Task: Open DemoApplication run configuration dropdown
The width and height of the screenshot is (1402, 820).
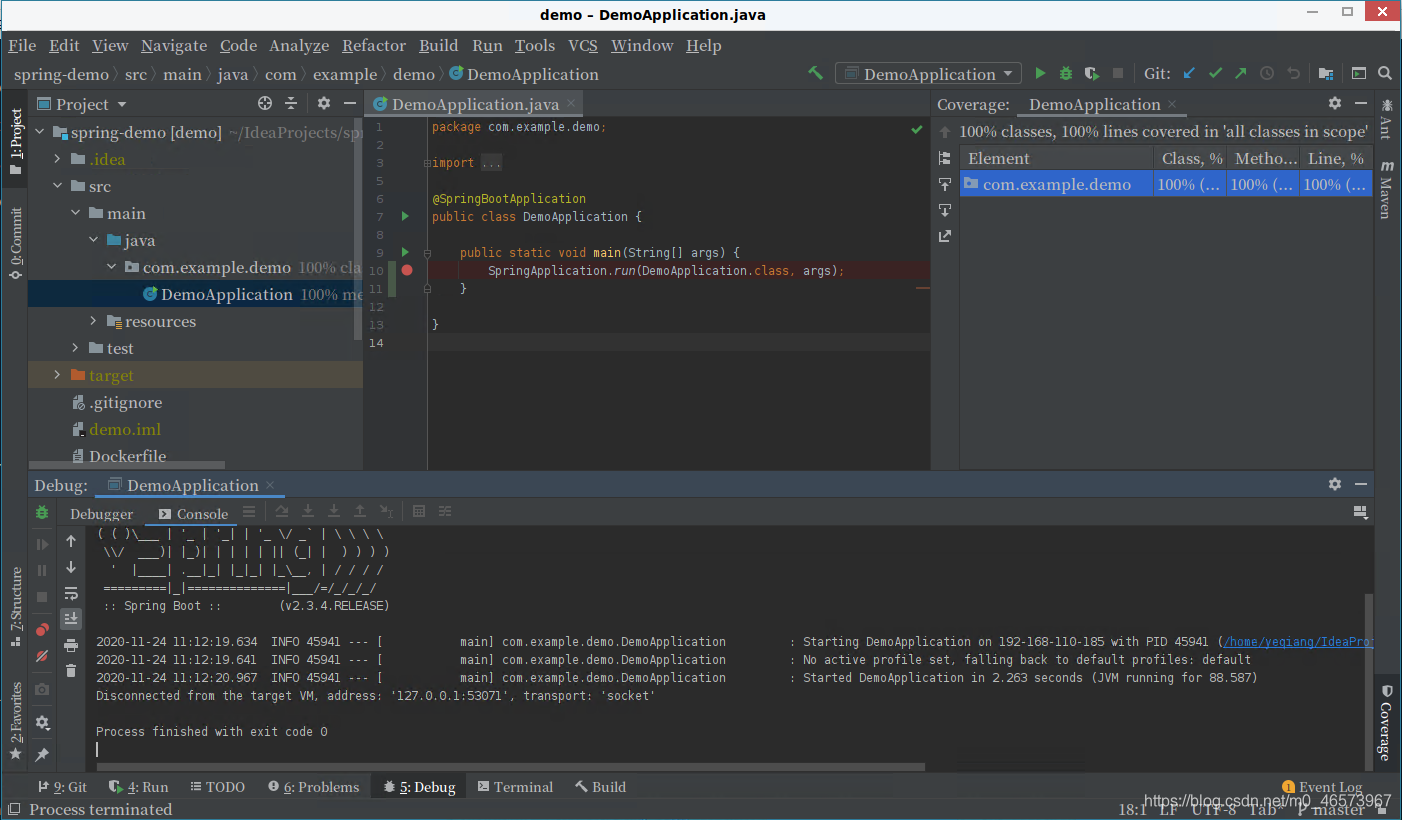Action: [x=928, y=74]
